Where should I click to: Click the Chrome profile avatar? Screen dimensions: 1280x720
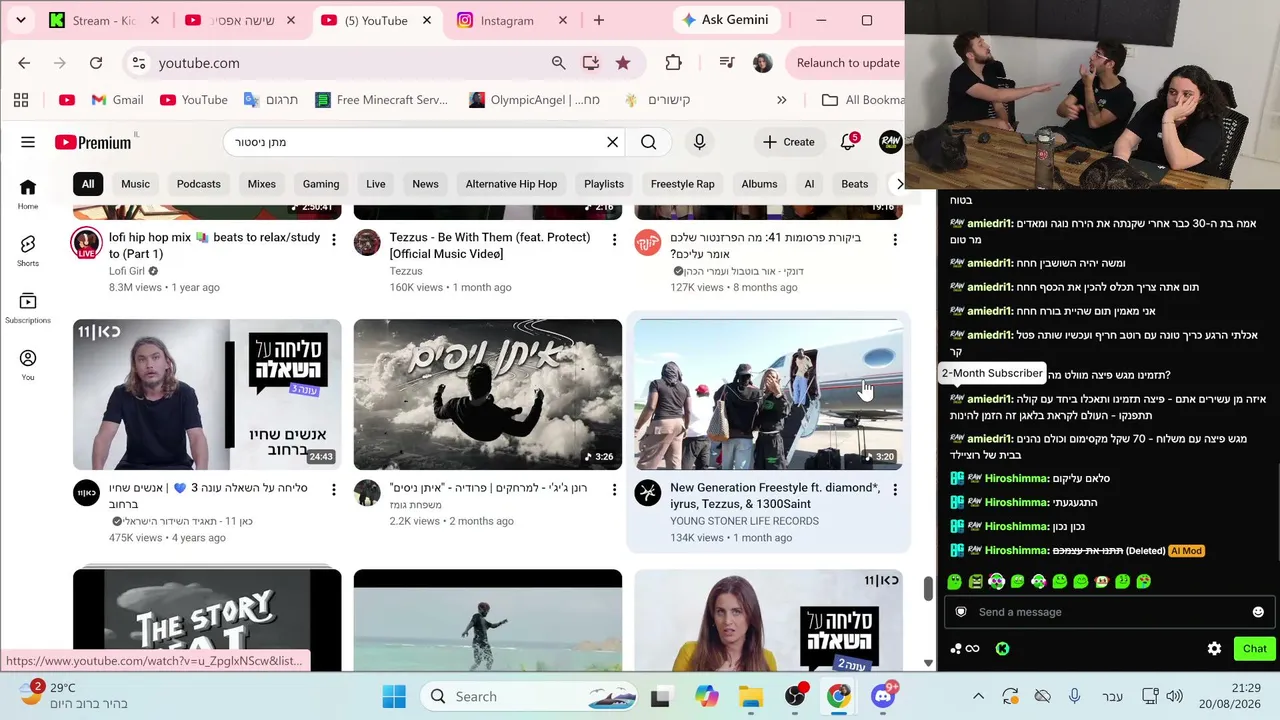[x=763, y=63]
